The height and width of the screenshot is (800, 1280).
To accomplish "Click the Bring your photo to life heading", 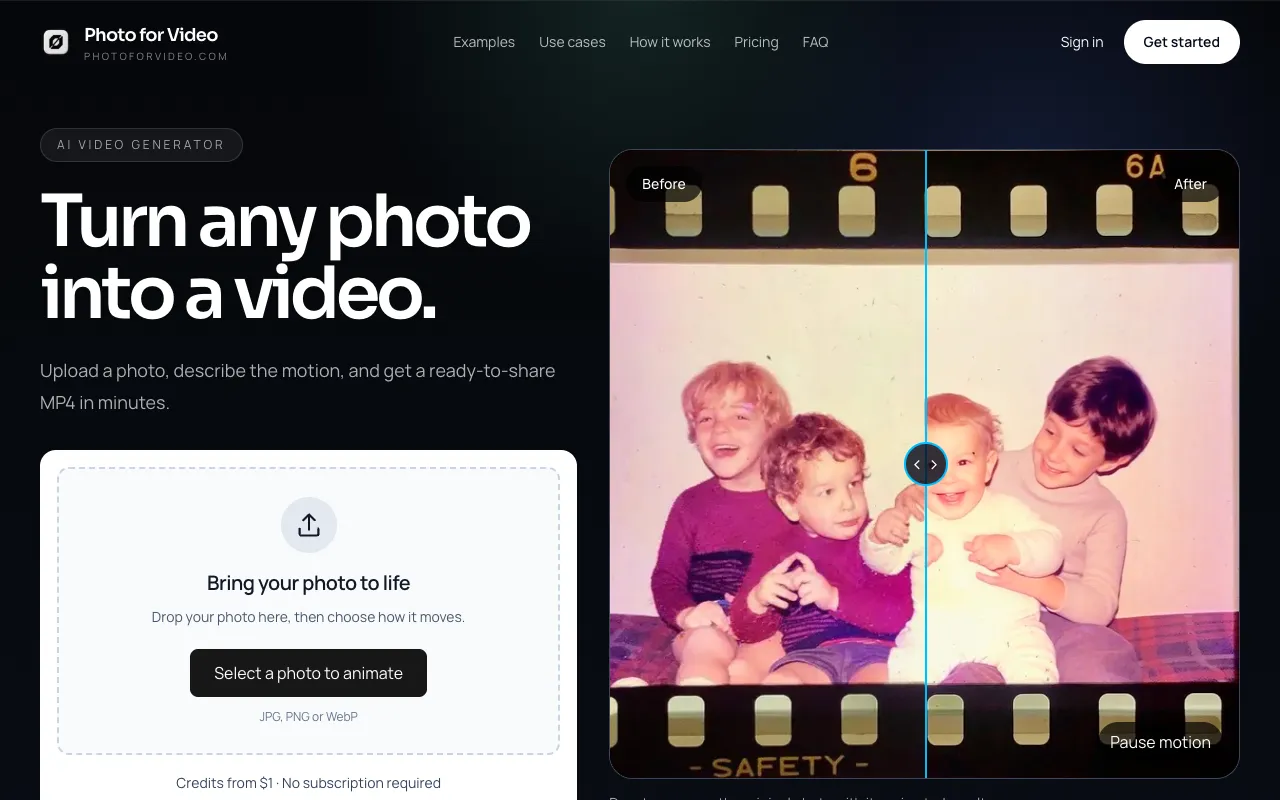I will point(308,583).
